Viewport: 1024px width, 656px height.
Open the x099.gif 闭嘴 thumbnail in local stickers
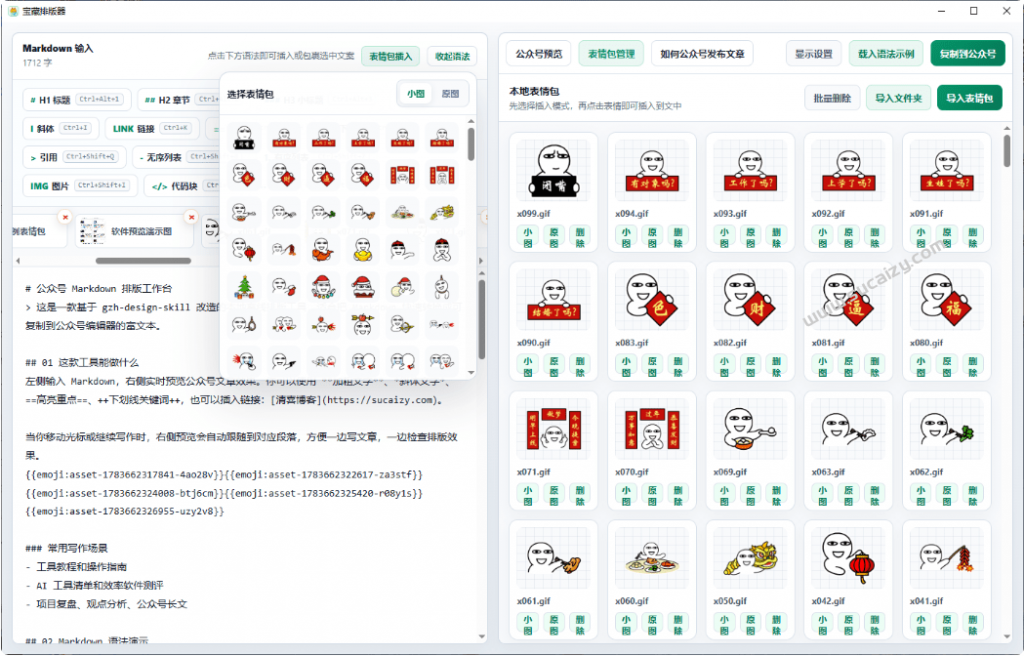click(x=553, y=172)
